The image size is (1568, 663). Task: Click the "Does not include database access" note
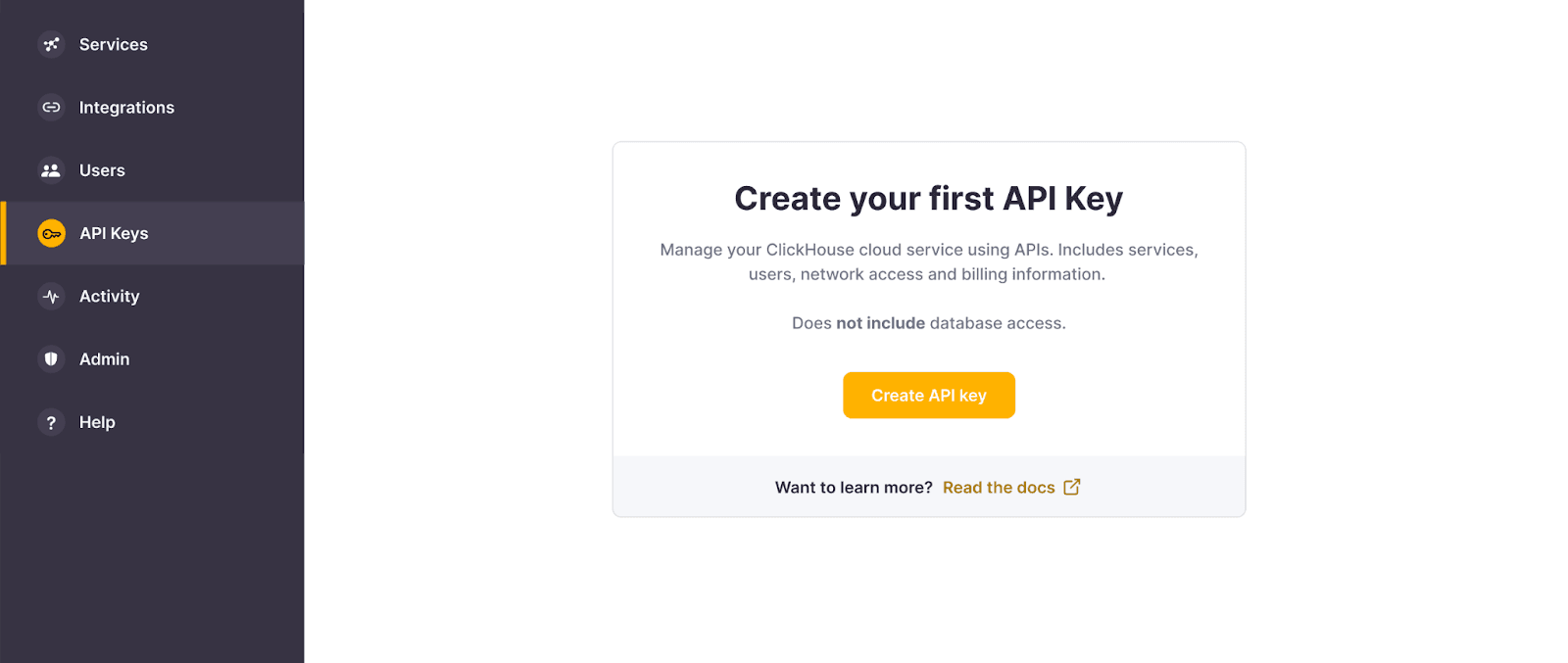pos(928,323)
